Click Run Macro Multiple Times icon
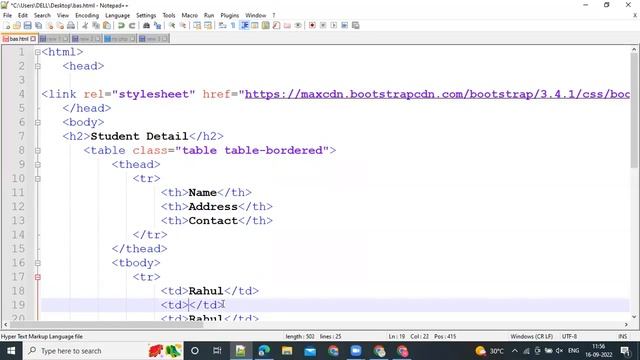The image size is (640, 360). point(344,25)
